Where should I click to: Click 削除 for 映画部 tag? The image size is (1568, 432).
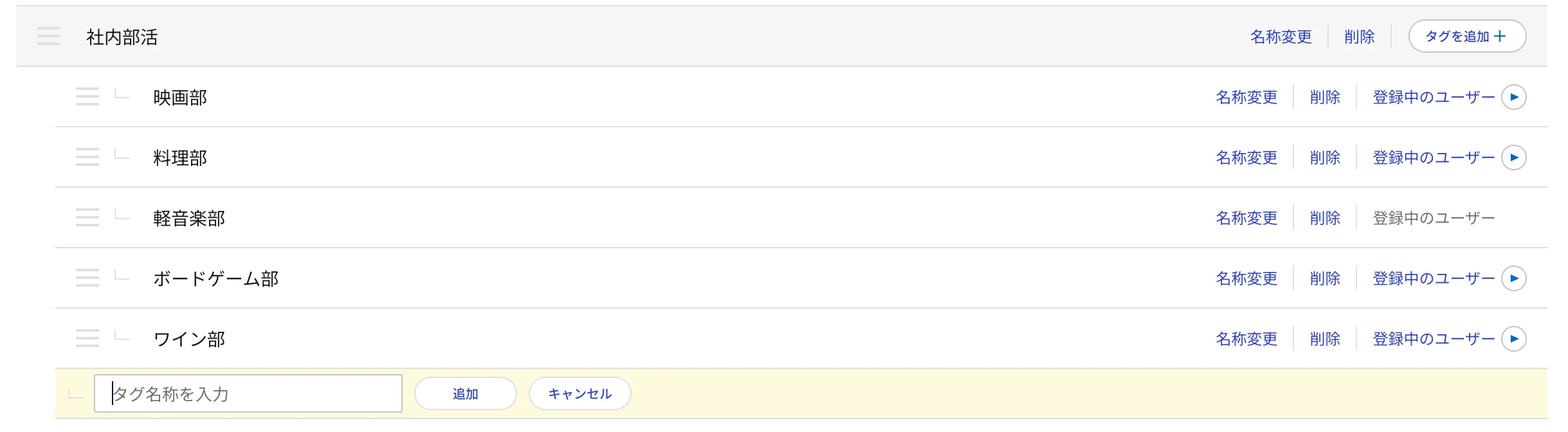[1325, 97]
